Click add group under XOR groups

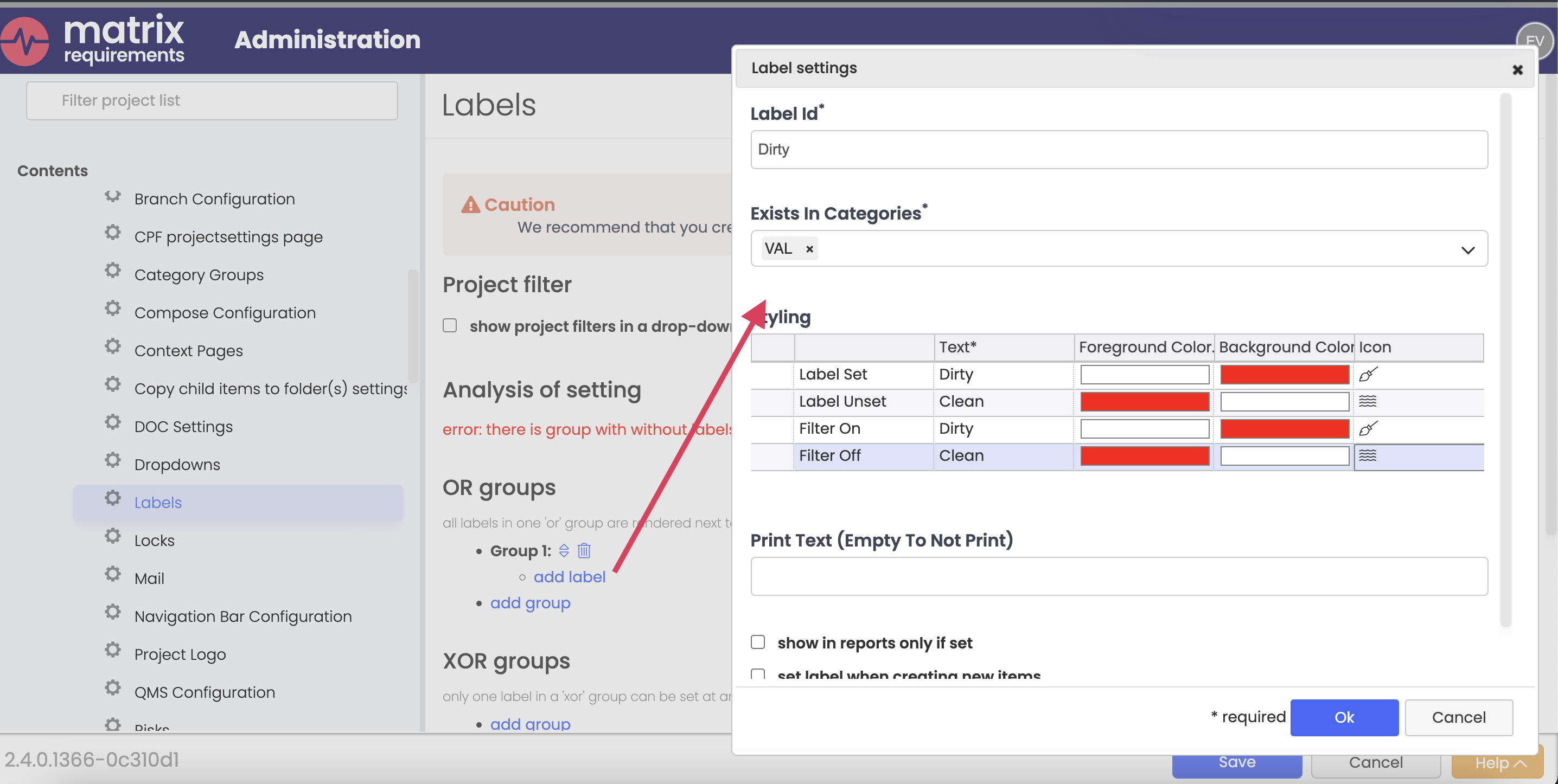(530, 724)
